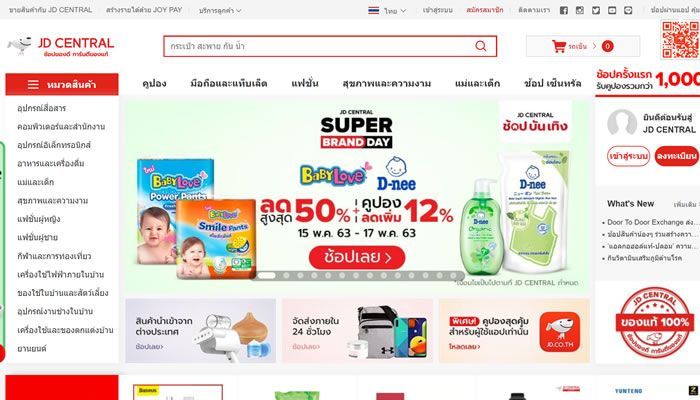Select the แฟชั่น nav item

305,83
